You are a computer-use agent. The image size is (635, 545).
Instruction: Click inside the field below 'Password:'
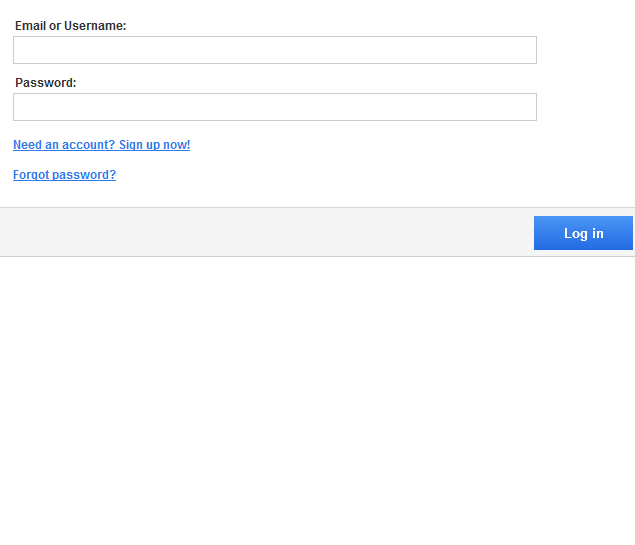(274, 107)
